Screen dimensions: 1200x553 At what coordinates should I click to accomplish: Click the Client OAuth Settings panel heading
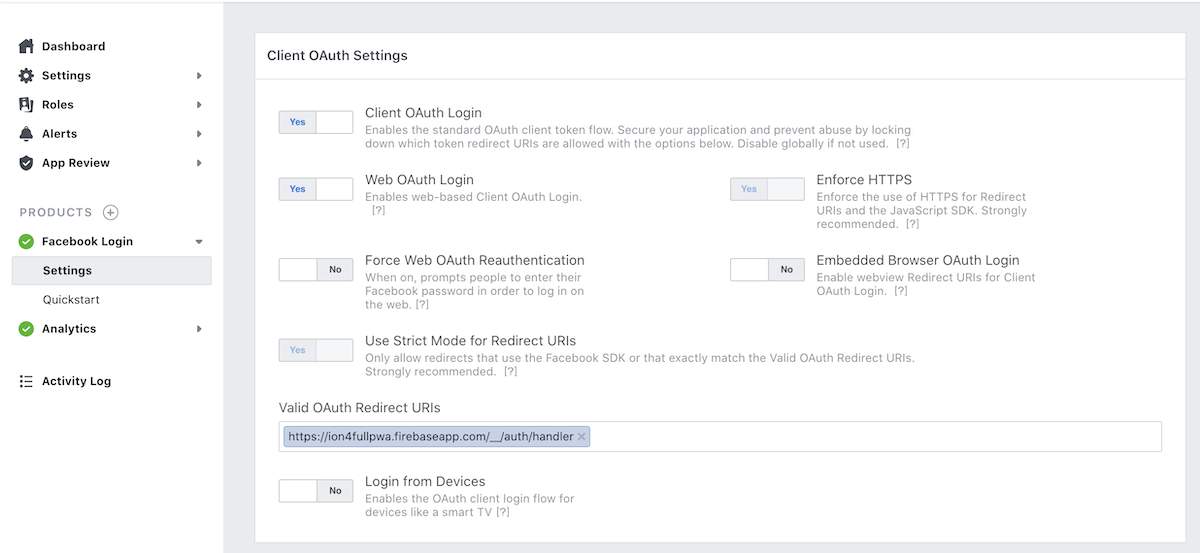click(x=337, y=55)
